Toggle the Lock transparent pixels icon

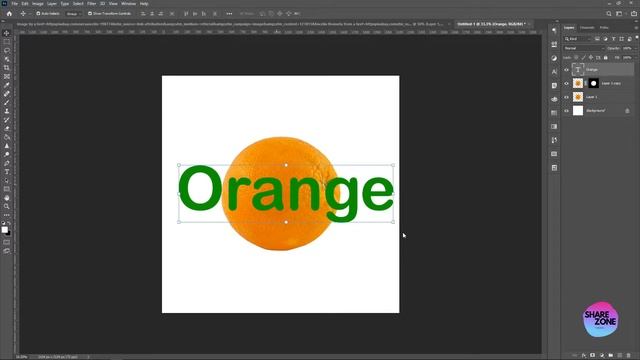click(x=576, y=58)
